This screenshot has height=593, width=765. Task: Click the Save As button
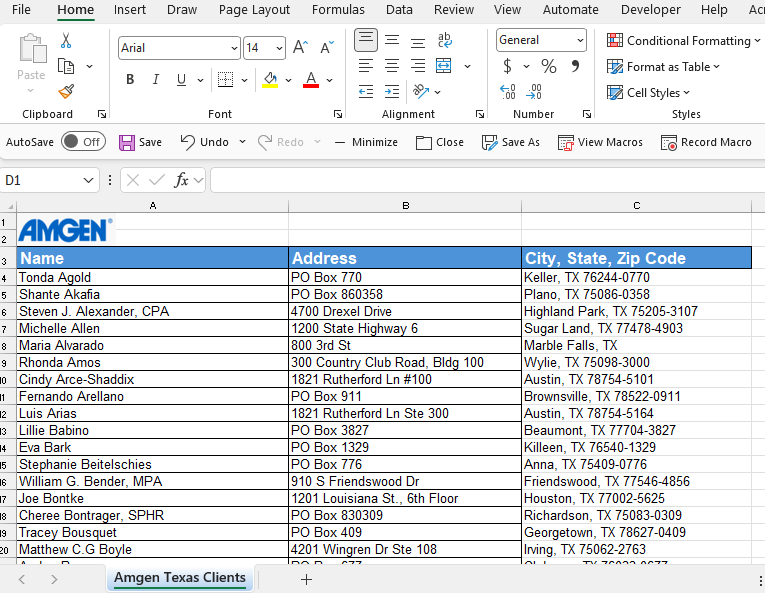tap(510, 142)
